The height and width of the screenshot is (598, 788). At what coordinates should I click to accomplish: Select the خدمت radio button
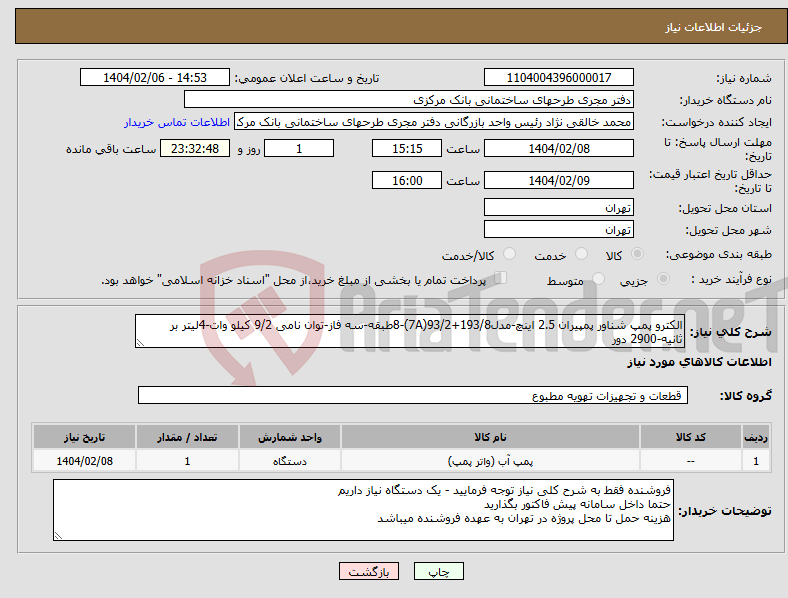tap(581, 254)
